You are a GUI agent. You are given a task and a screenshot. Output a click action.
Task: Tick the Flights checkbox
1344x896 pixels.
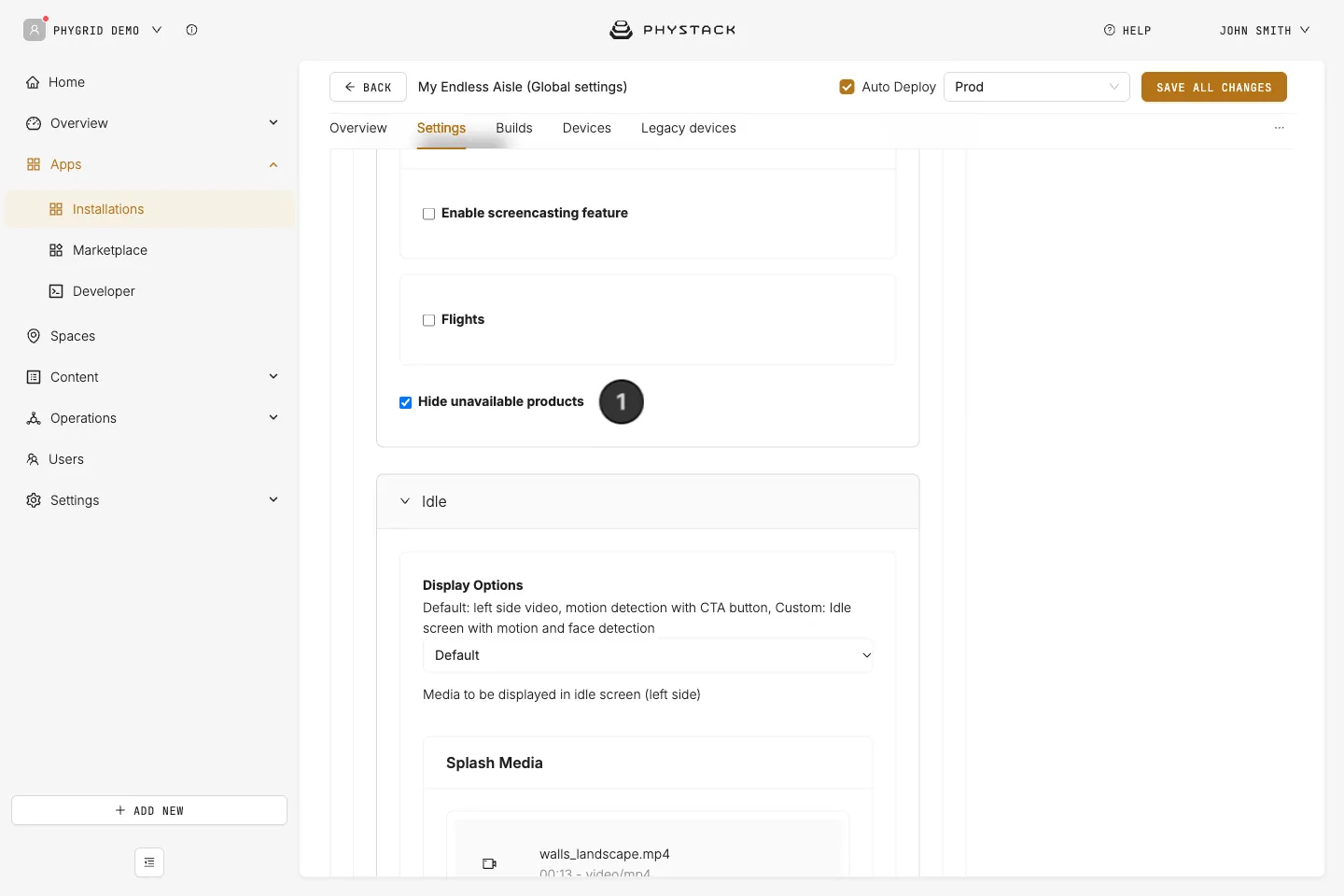429,320
